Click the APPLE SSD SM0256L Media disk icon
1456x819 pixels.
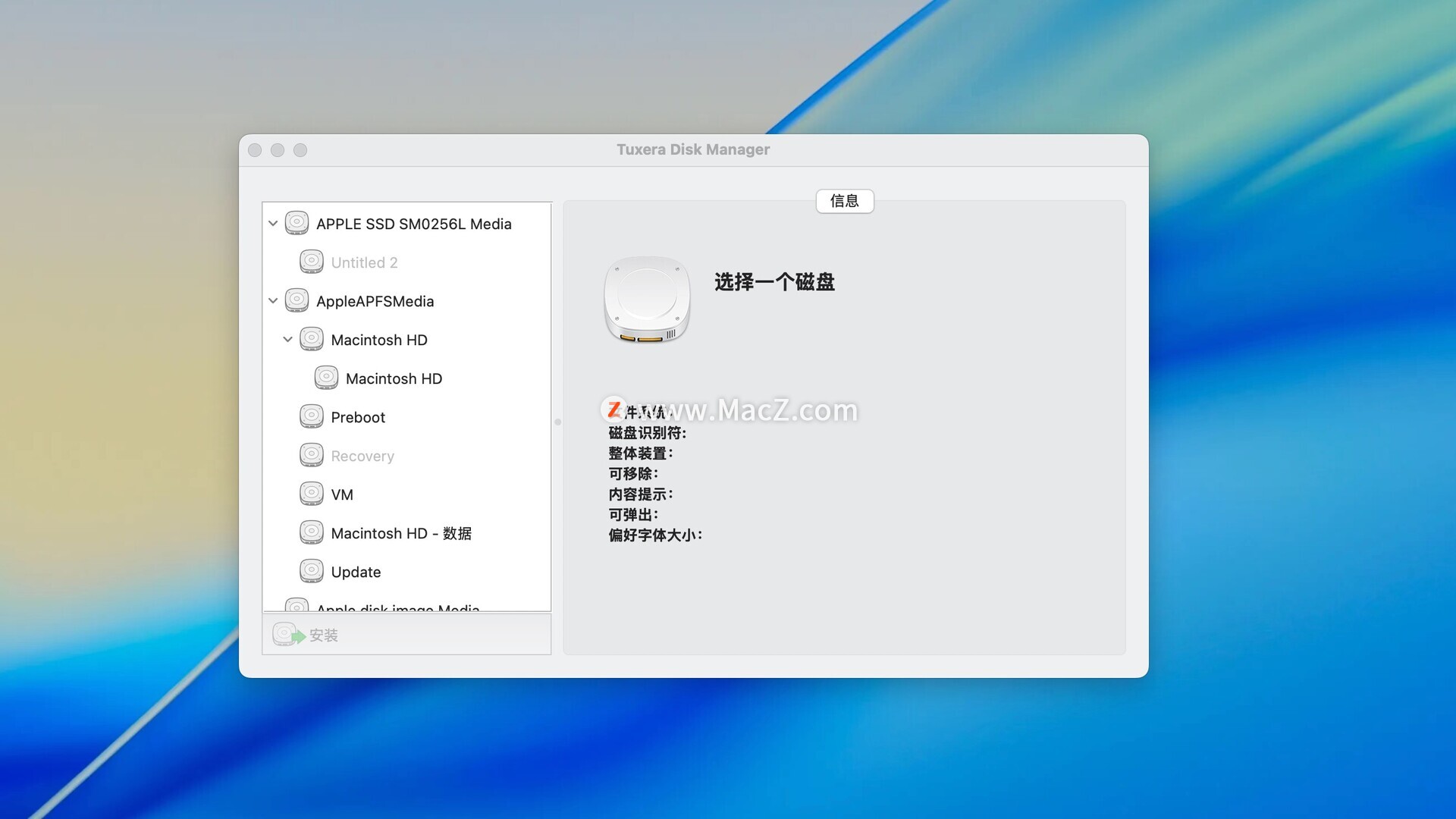(x=297, y=223)
